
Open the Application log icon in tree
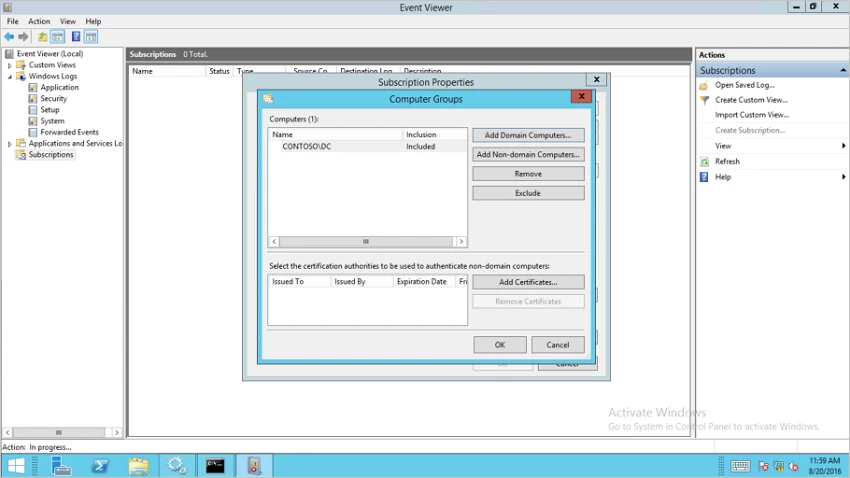click(x=33, y=88)
